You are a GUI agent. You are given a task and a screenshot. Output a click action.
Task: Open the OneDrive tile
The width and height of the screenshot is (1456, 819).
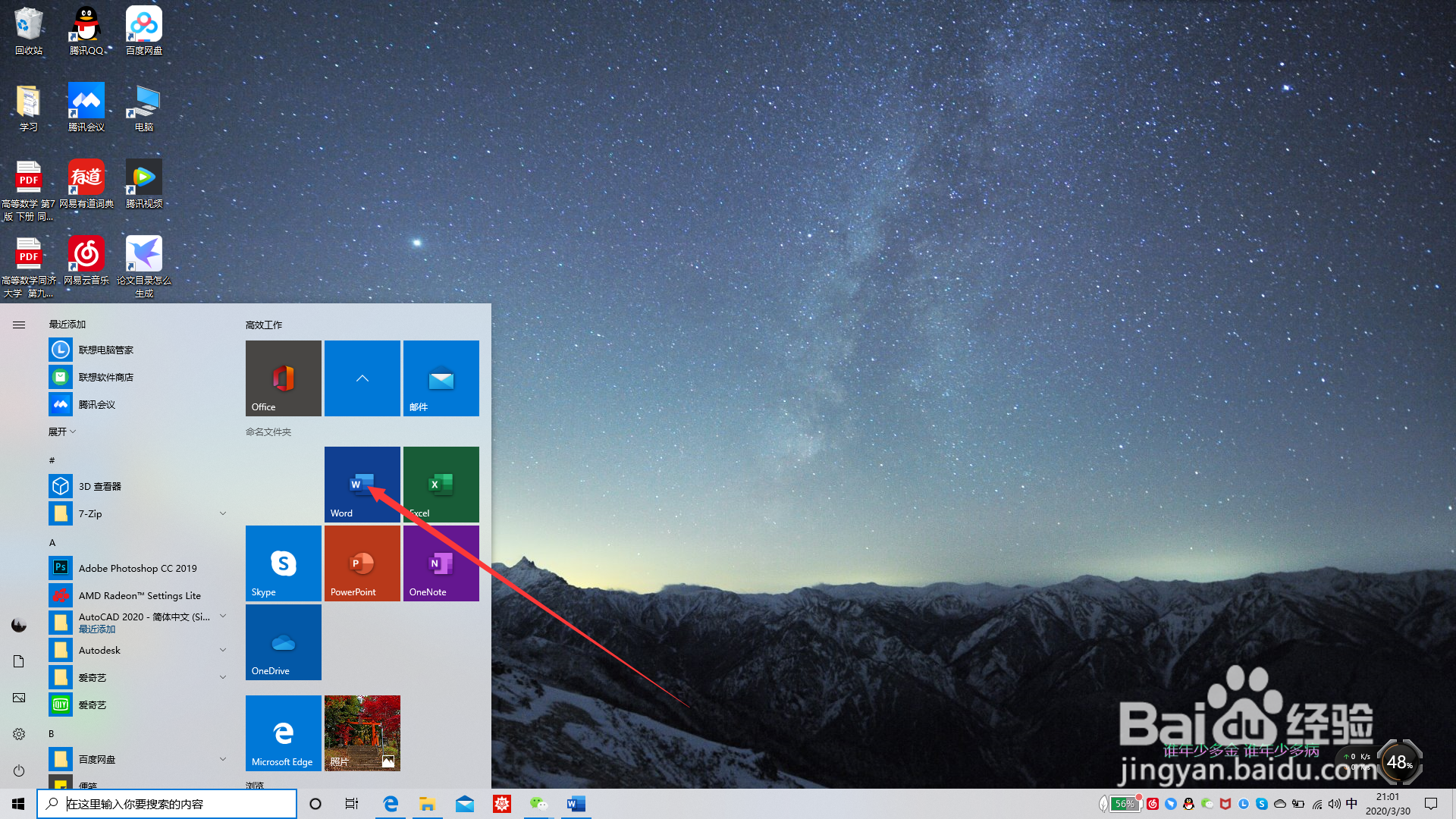click(x=283, y=642)
